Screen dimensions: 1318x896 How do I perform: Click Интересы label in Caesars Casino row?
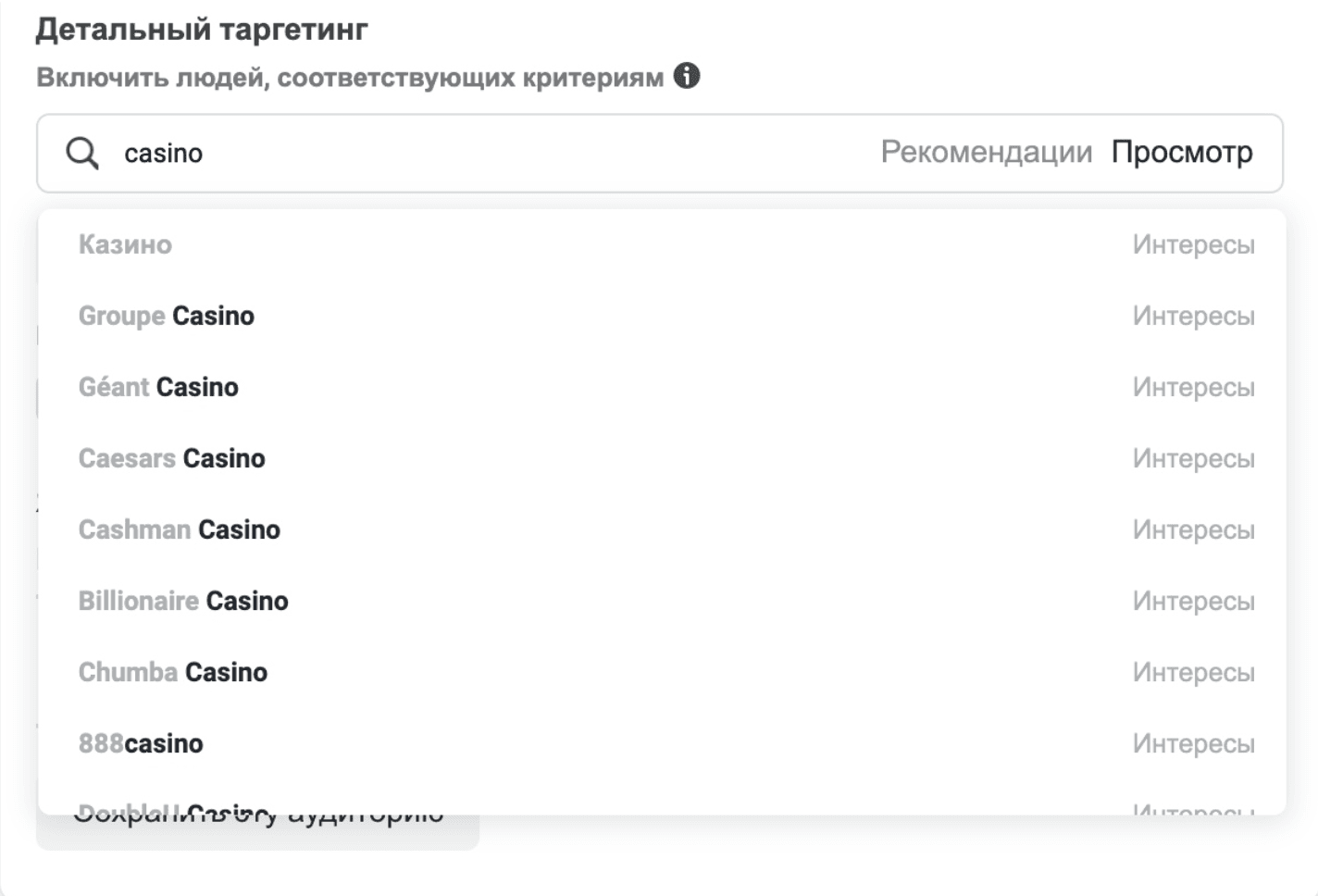(x=1193, y=458)
